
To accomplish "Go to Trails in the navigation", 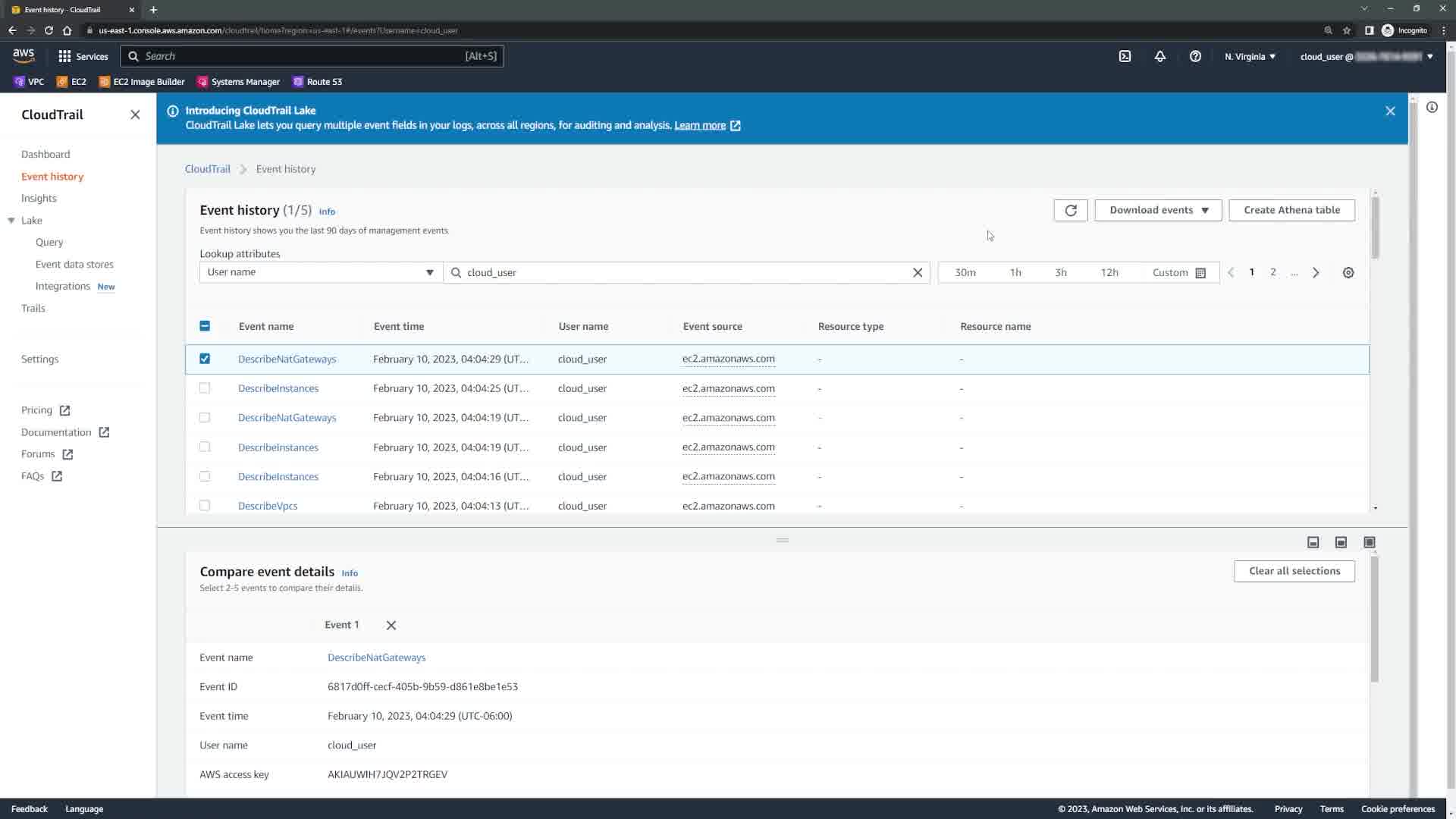I will (33, 308).
